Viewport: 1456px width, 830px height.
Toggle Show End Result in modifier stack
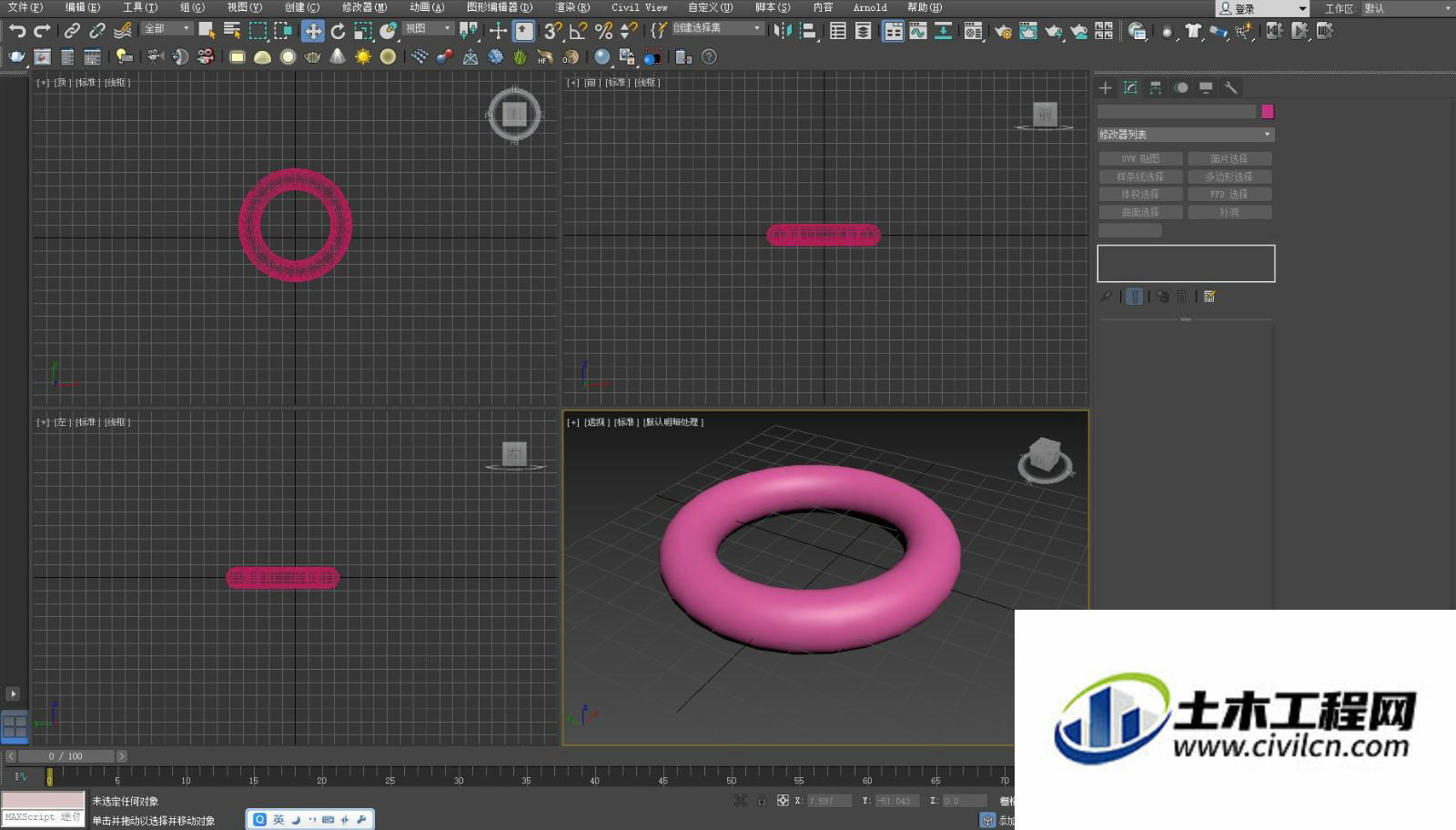coord(1134,297)
